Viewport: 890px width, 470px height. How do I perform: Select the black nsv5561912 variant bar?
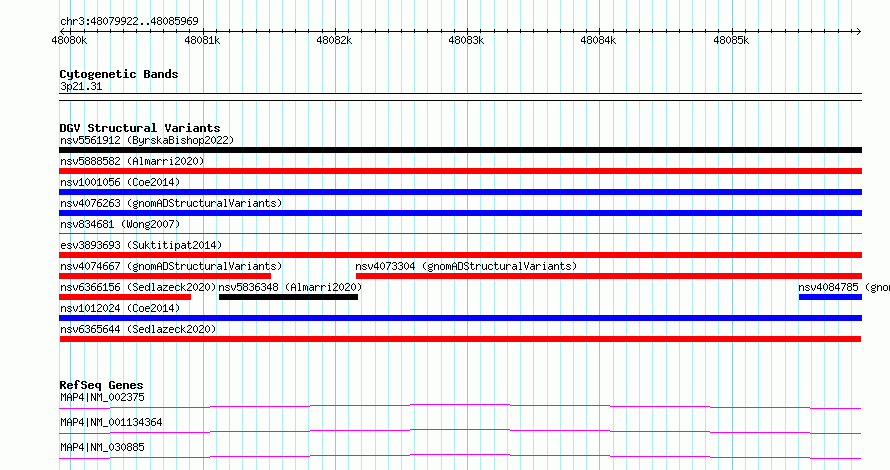tap(460, 150)
